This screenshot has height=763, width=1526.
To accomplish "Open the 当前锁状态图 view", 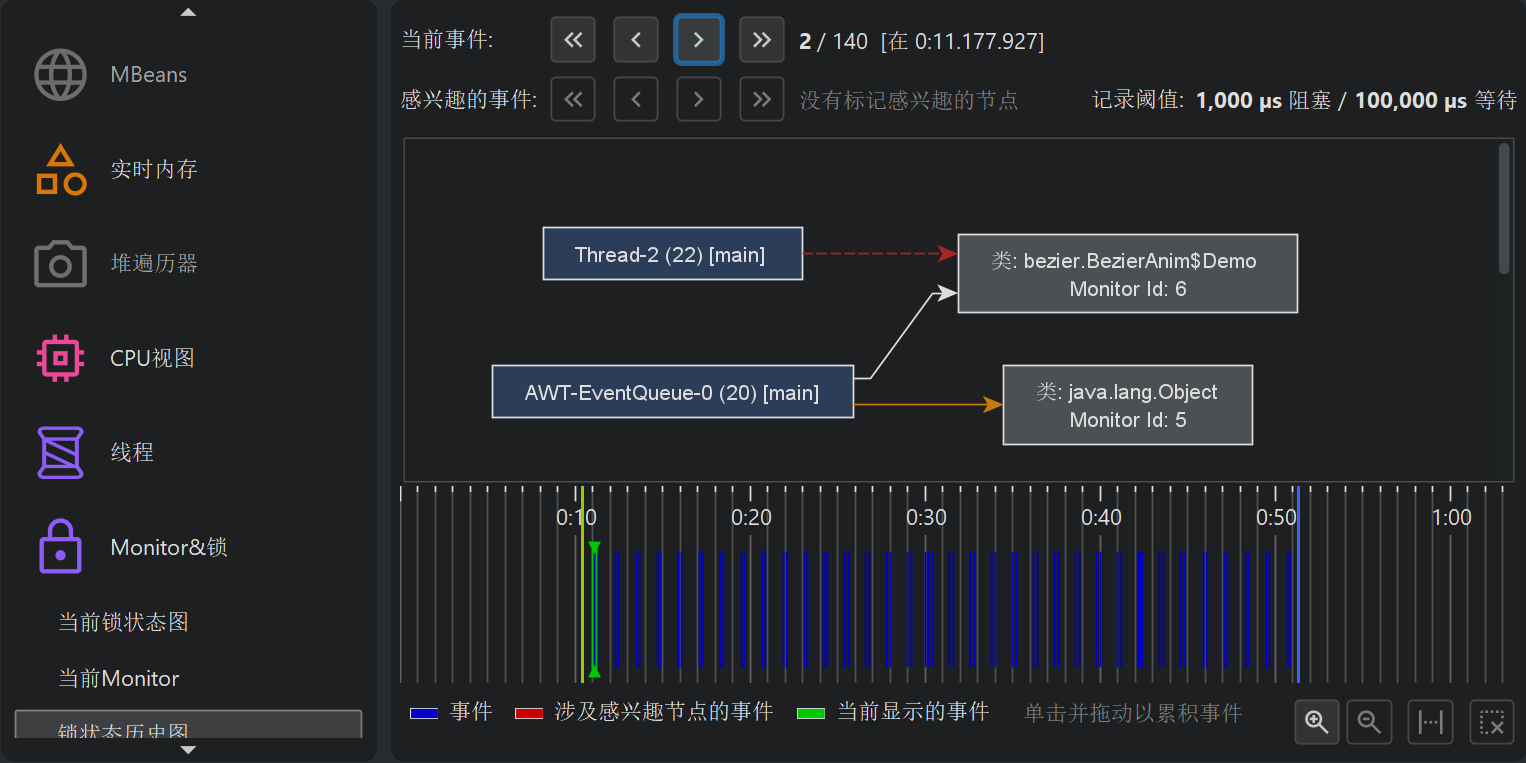I will pos(123,622).
